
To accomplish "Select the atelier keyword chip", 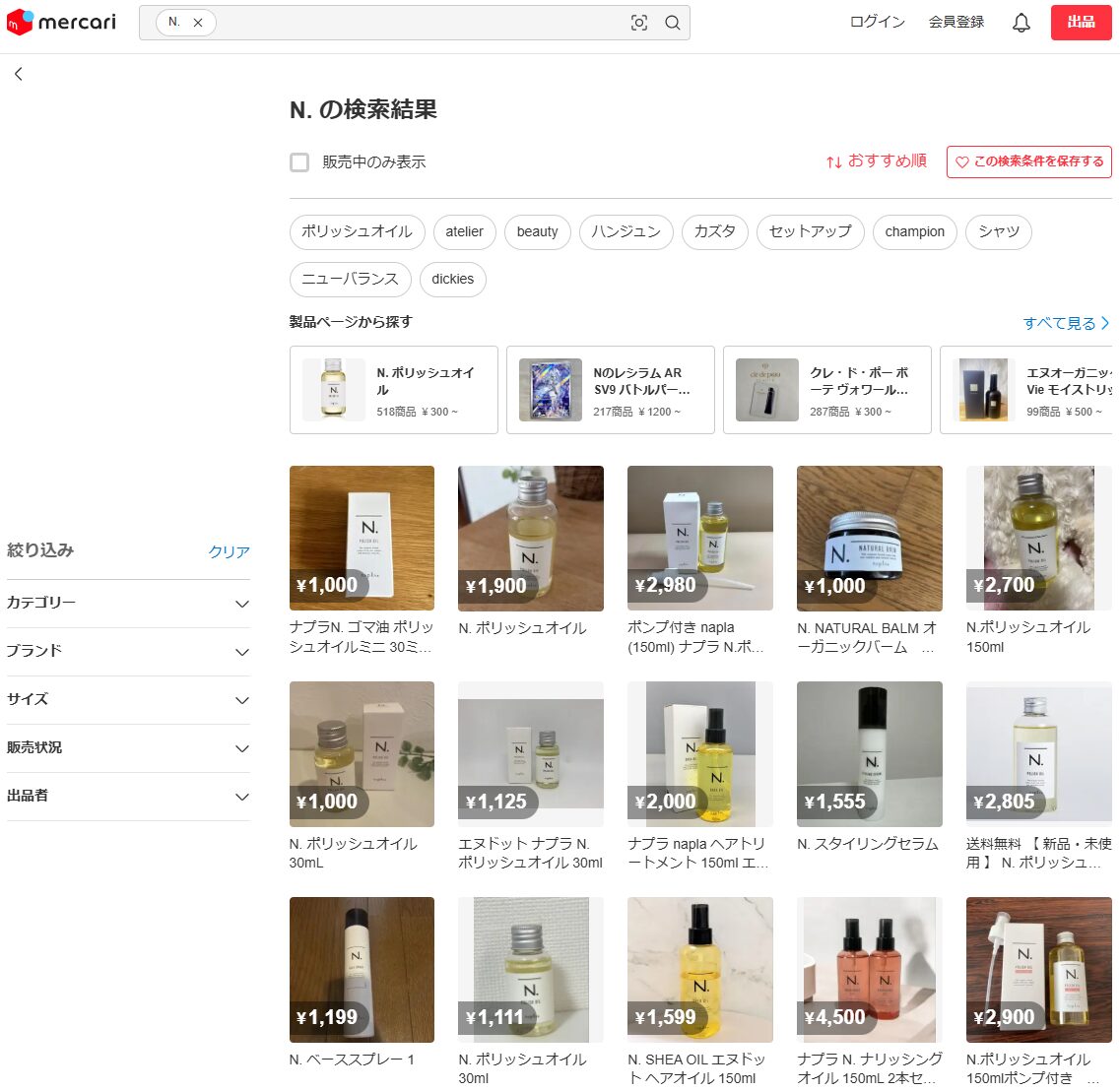I will (464, 232).
